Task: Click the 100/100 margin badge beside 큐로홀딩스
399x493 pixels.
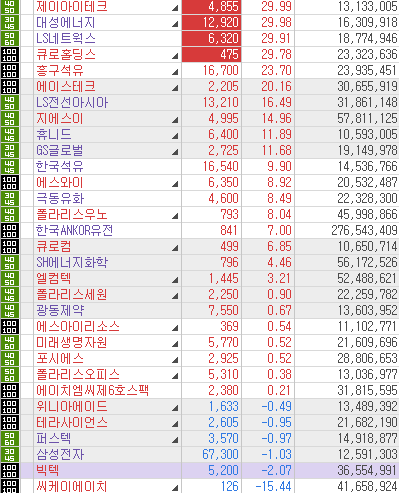Action: 10,55
